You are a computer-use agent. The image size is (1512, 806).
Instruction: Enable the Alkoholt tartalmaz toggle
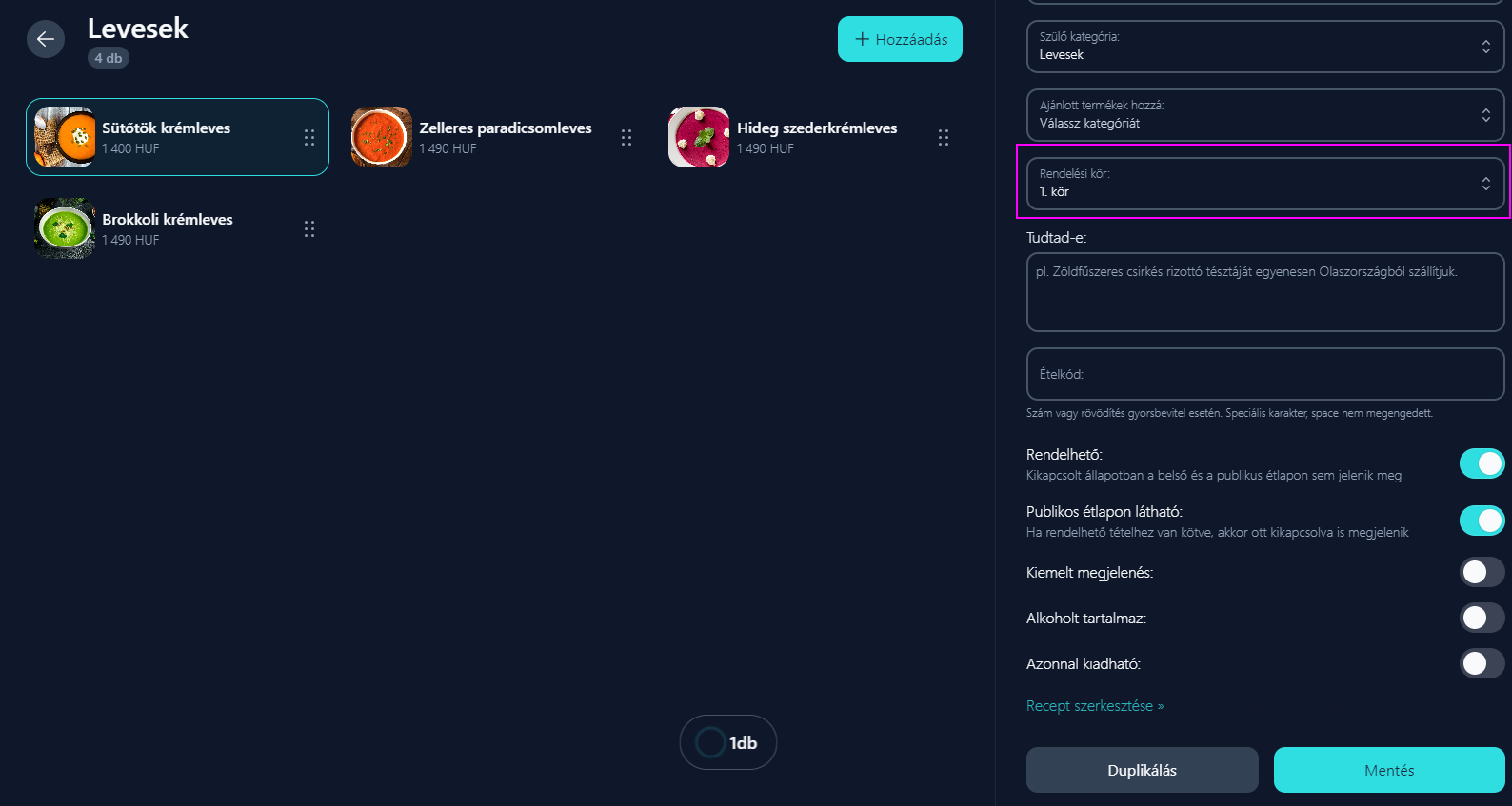coord(1482,618)
